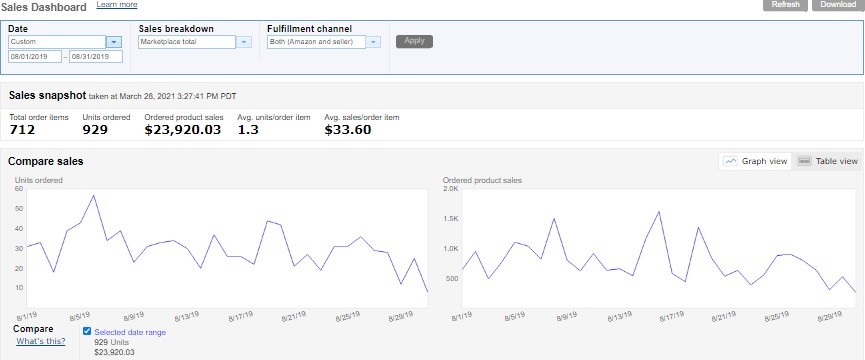The height and width of the screenshot is (360, 865).
Task: Switch to Table view tab
Action: tap(829, 161)
